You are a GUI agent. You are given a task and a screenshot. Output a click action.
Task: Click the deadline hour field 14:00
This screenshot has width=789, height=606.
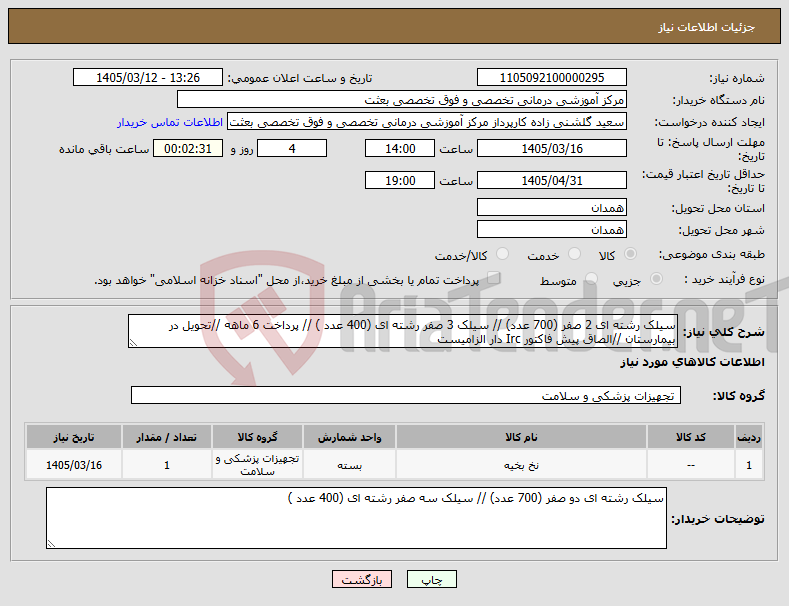[x=400, y=148]
